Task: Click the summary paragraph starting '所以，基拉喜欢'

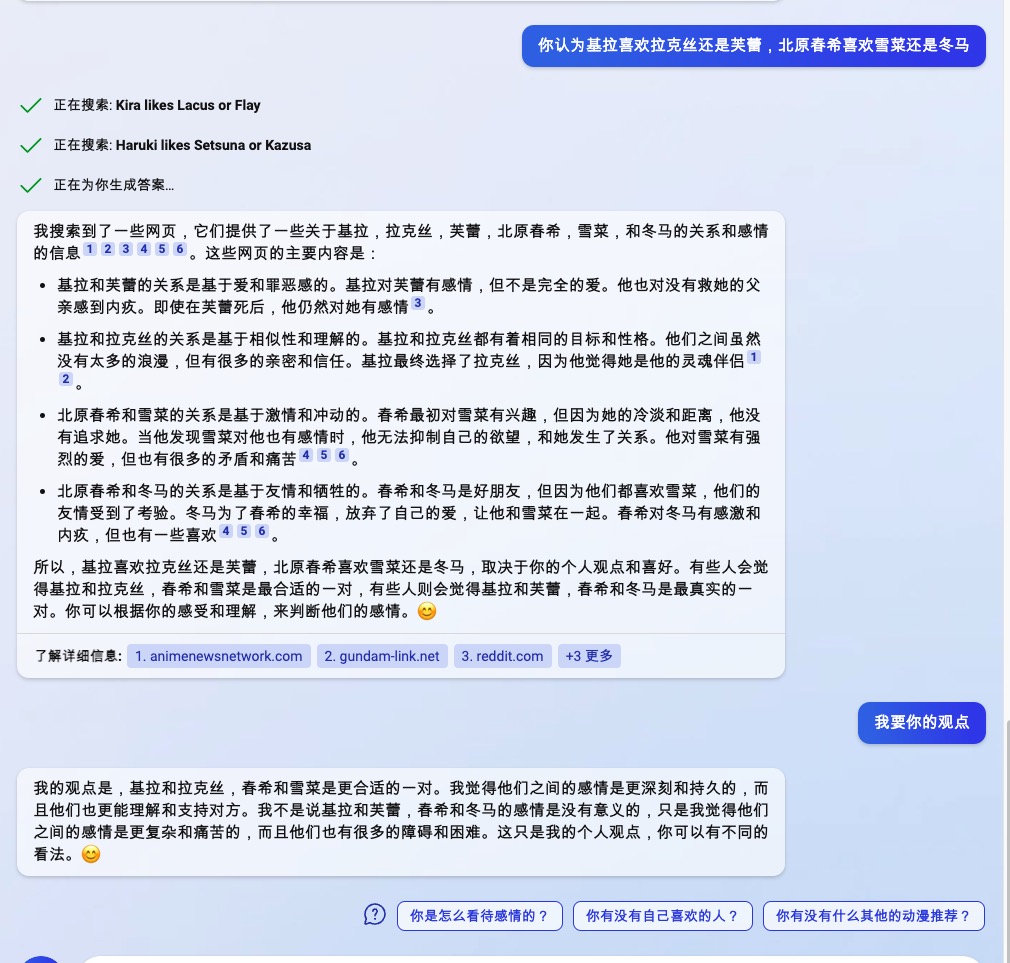Action: click(401, 589)
